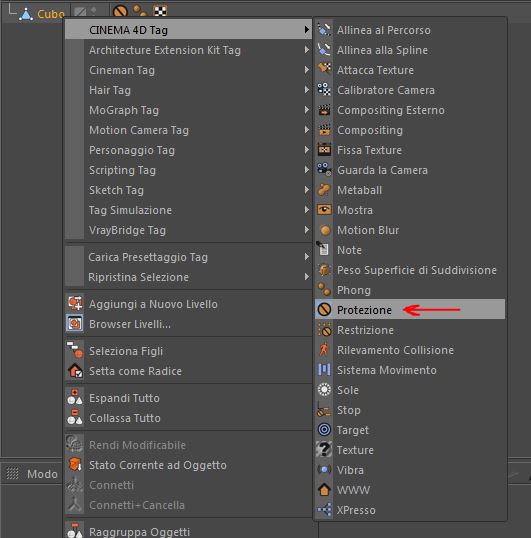
Task: Click the Stato Corrente ad Oggetto icon
Action: (x=75, y=465)
